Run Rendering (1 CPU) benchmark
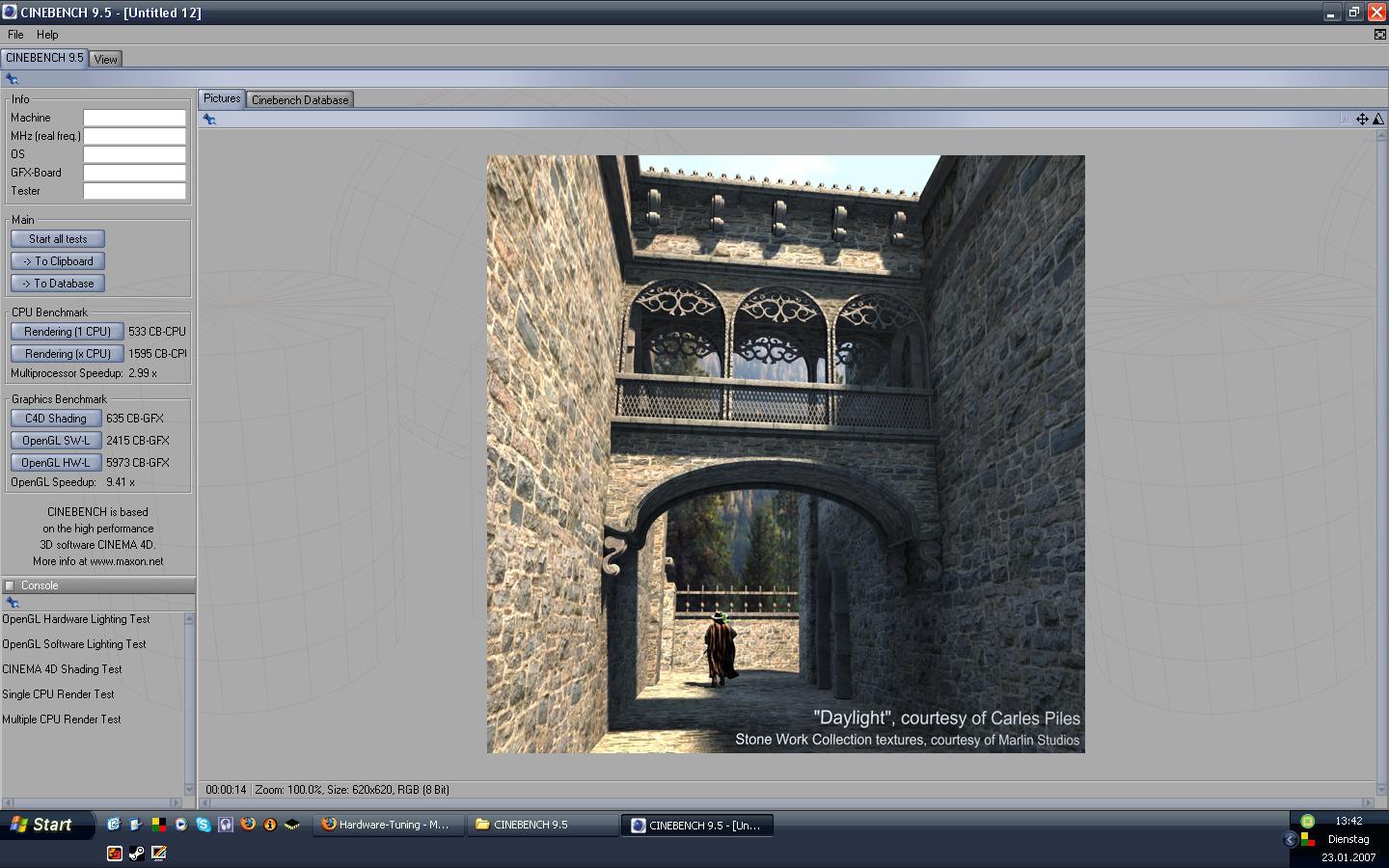 click(x=68, y=332)
